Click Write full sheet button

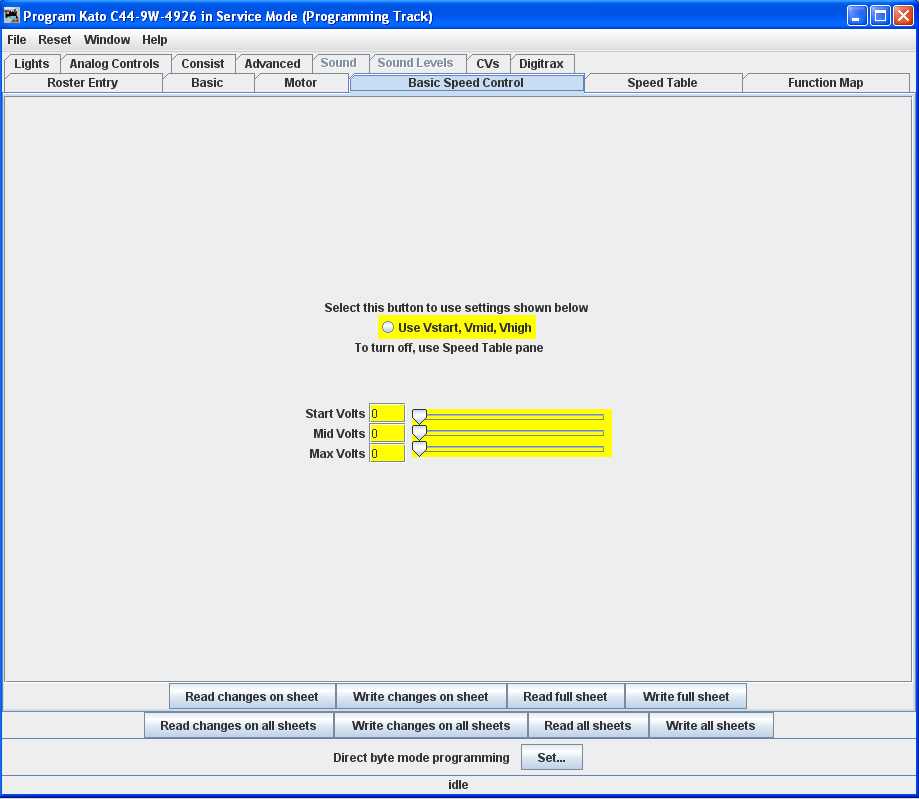(x=686, y=697)
